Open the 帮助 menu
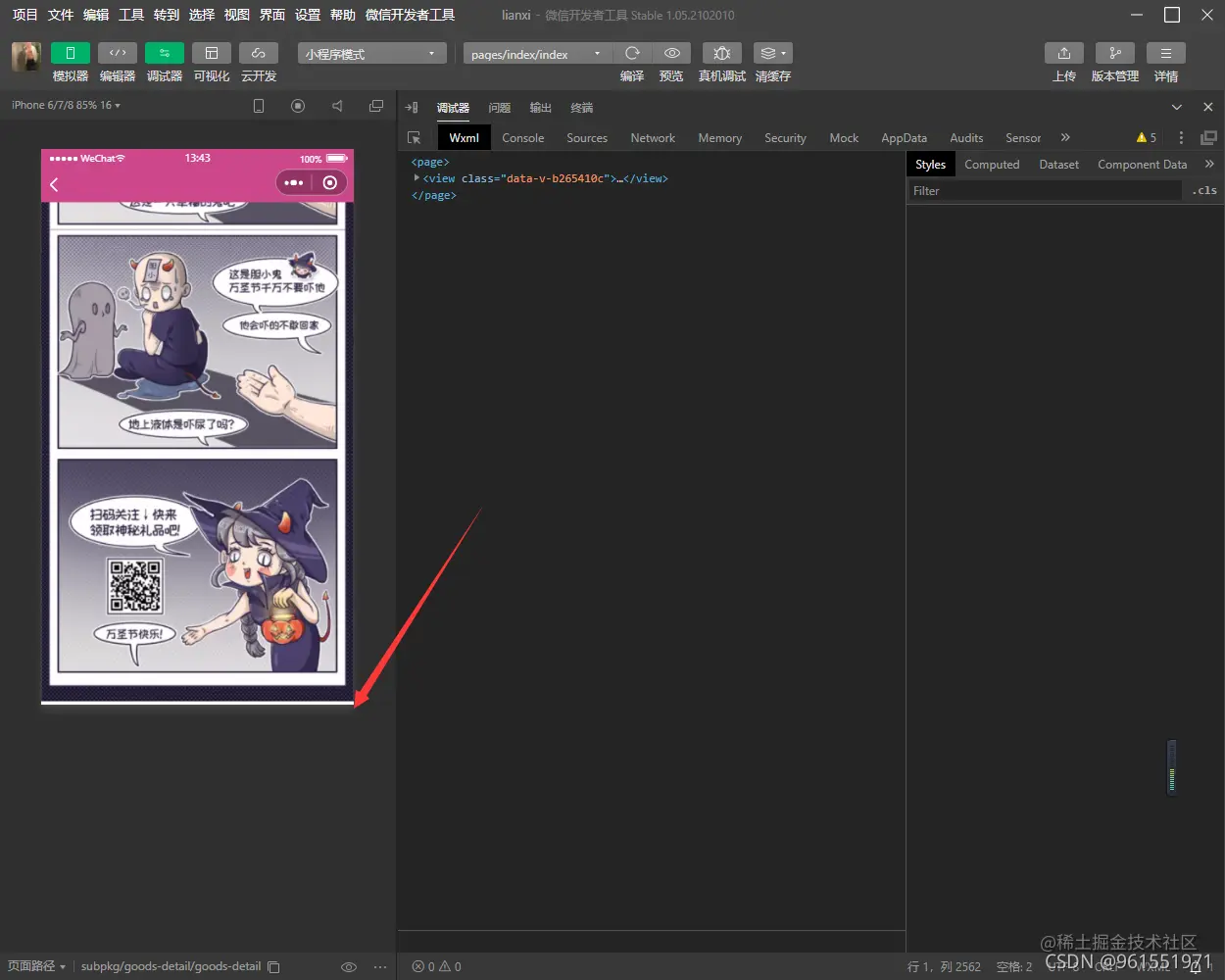The height and width of the screenshot is (980, 1225). (x=343, y=15)
